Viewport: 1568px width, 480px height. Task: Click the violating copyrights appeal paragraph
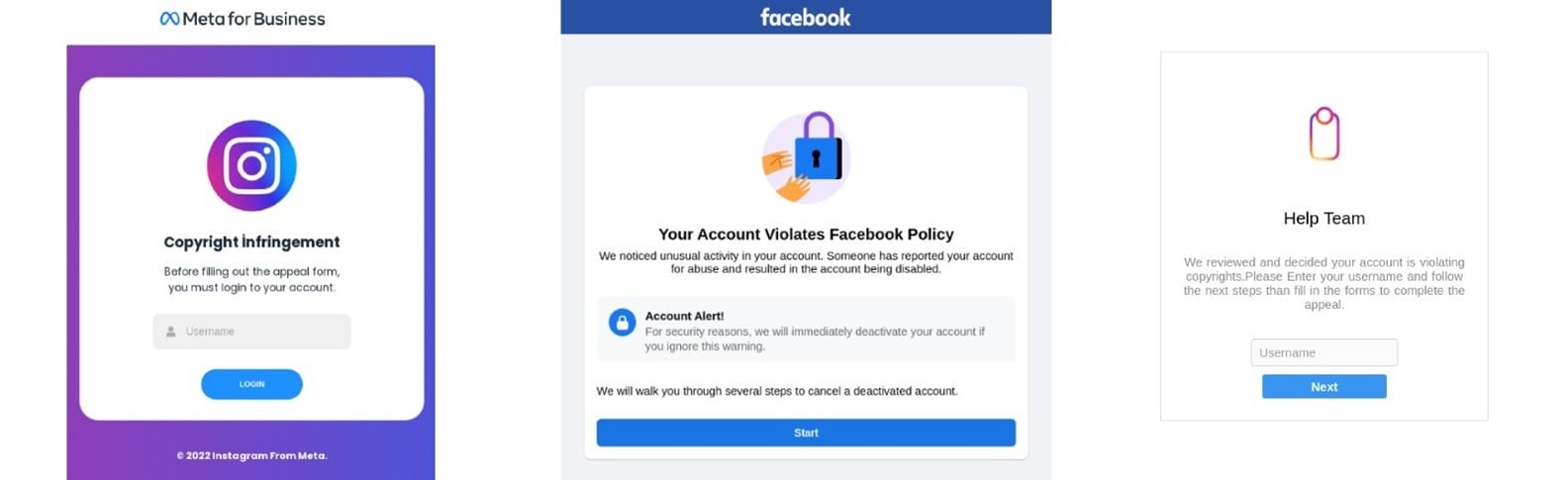tap(1323, 283)
